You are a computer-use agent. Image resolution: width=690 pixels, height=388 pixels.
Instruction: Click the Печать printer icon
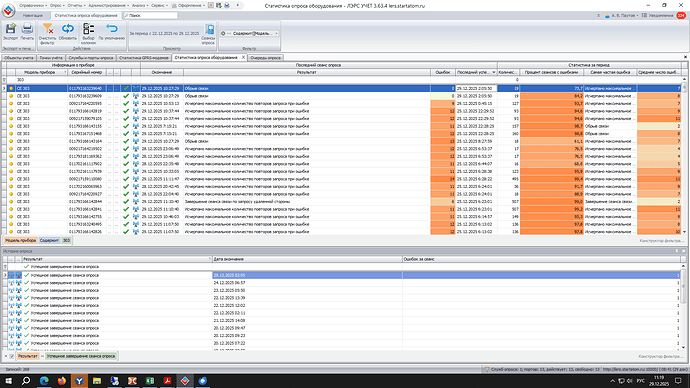[x=27, y=29]
